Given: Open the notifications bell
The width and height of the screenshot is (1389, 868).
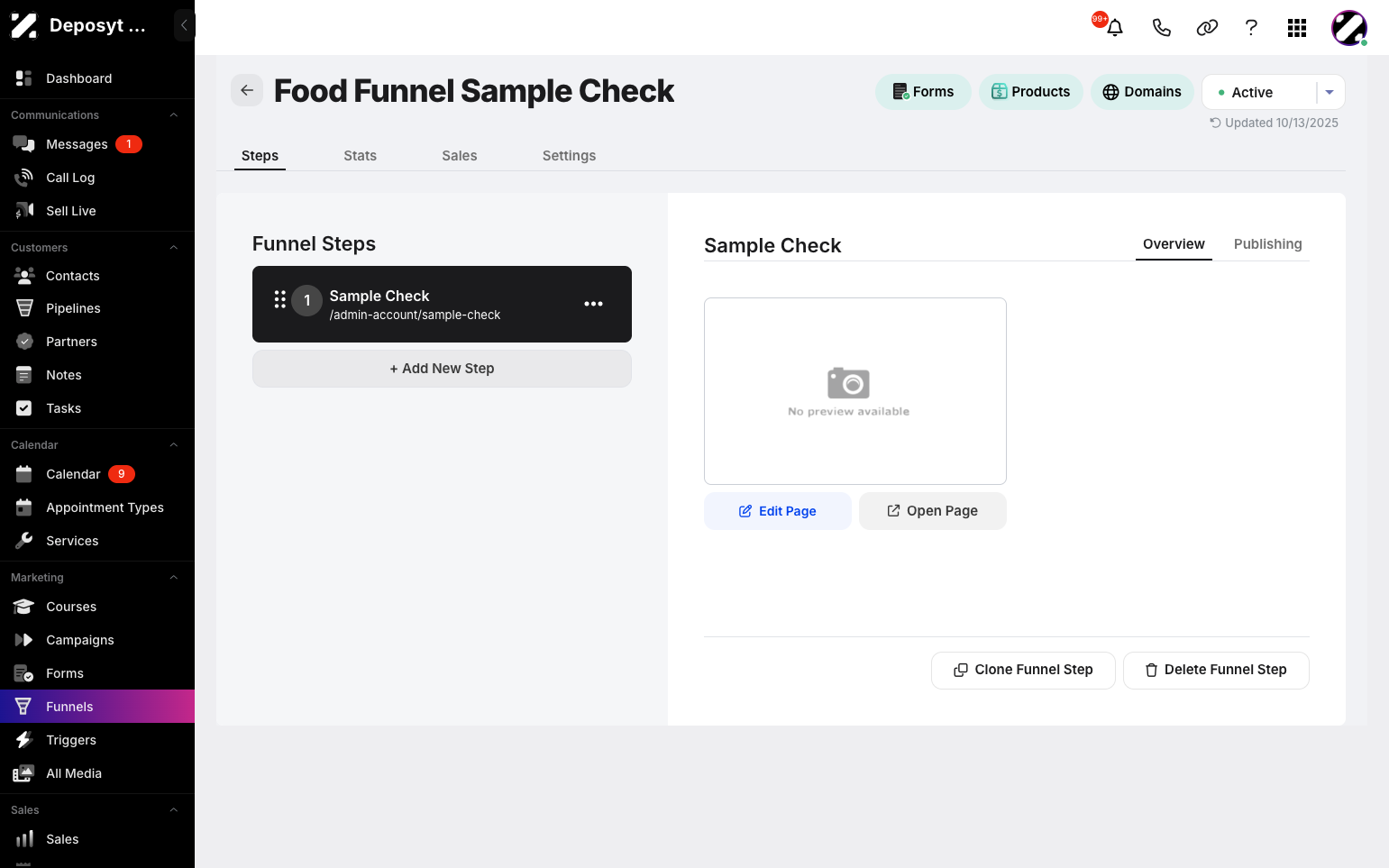Looking at the screenshot, I should [1115, 27].
